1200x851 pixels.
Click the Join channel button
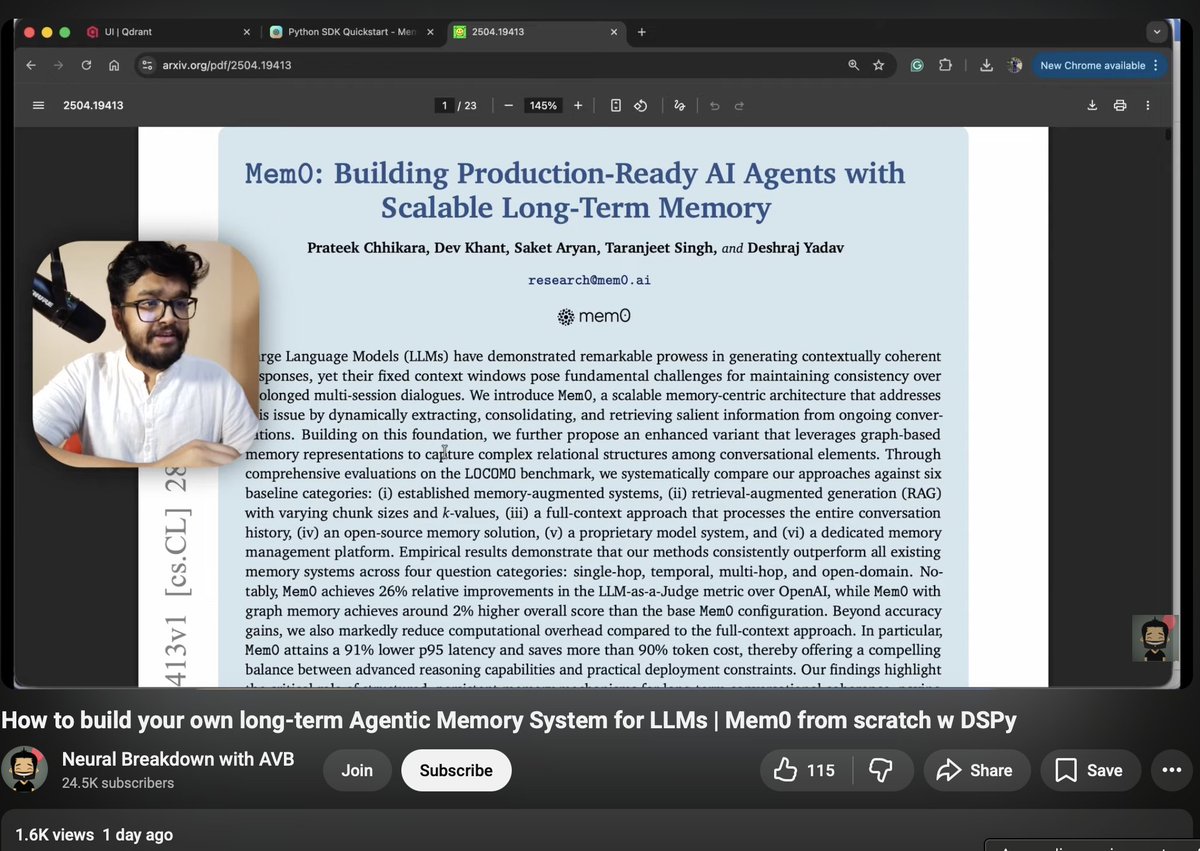[357, 770]
